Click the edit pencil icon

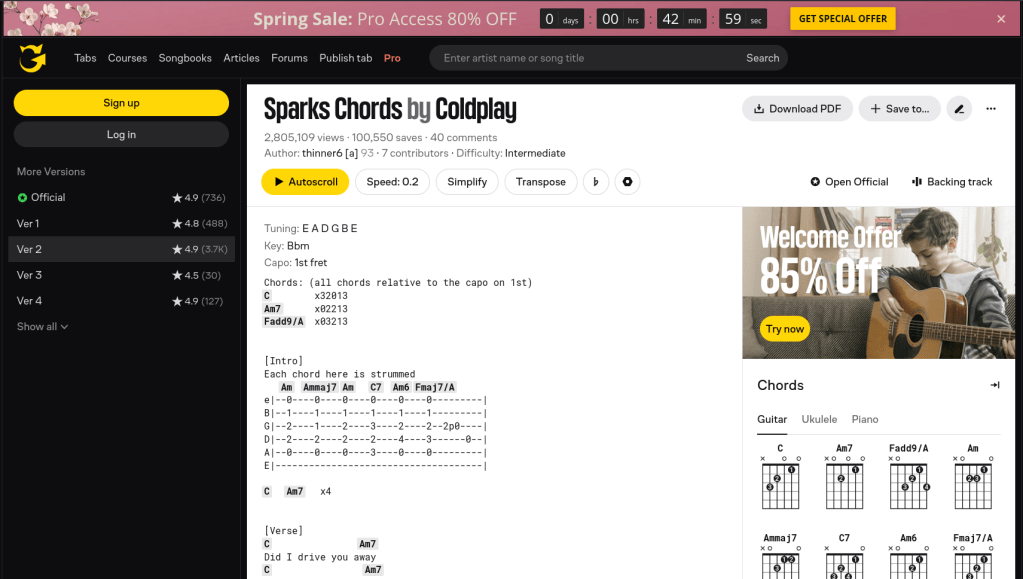(x=959, y=109)
